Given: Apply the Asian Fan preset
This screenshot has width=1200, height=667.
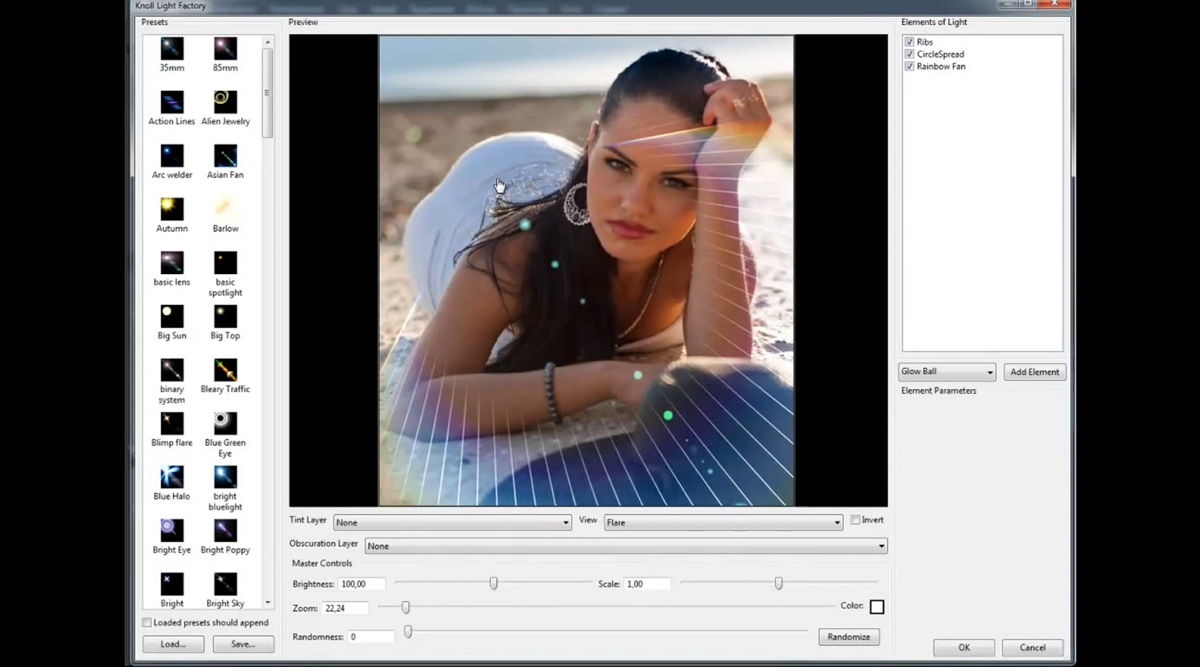Looking at the screenshot, I should point(225,156).
